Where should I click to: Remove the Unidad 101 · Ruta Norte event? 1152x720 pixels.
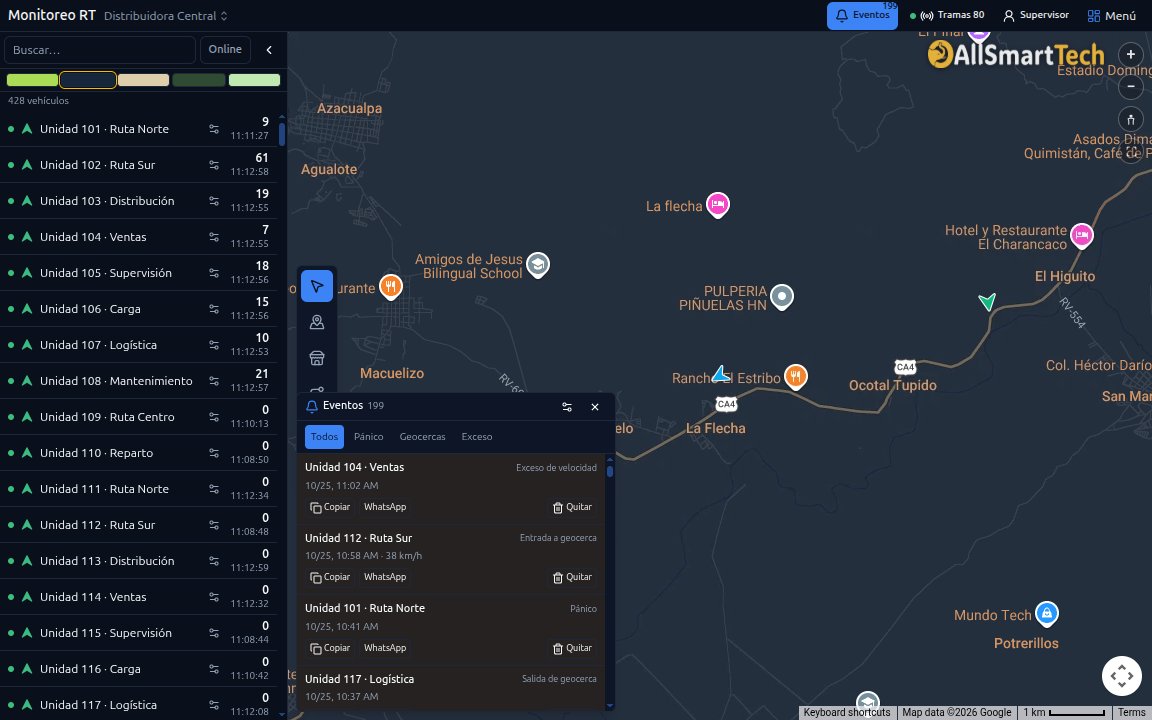click(x=572, y=649)
